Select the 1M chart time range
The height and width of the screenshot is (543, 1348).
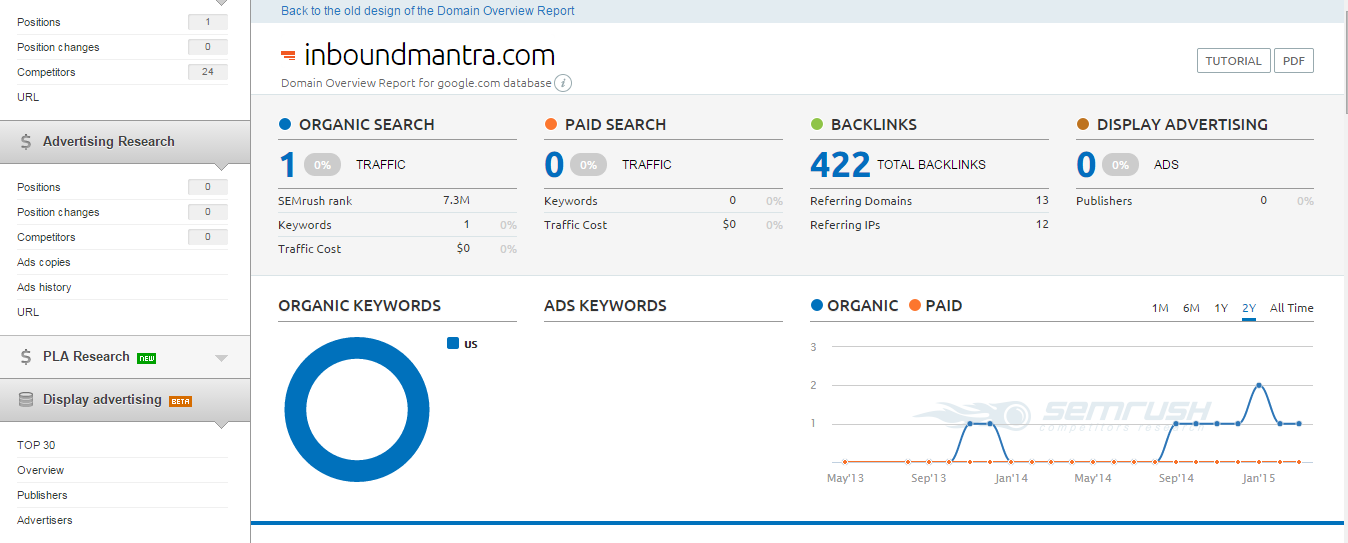pos(1160,308)
